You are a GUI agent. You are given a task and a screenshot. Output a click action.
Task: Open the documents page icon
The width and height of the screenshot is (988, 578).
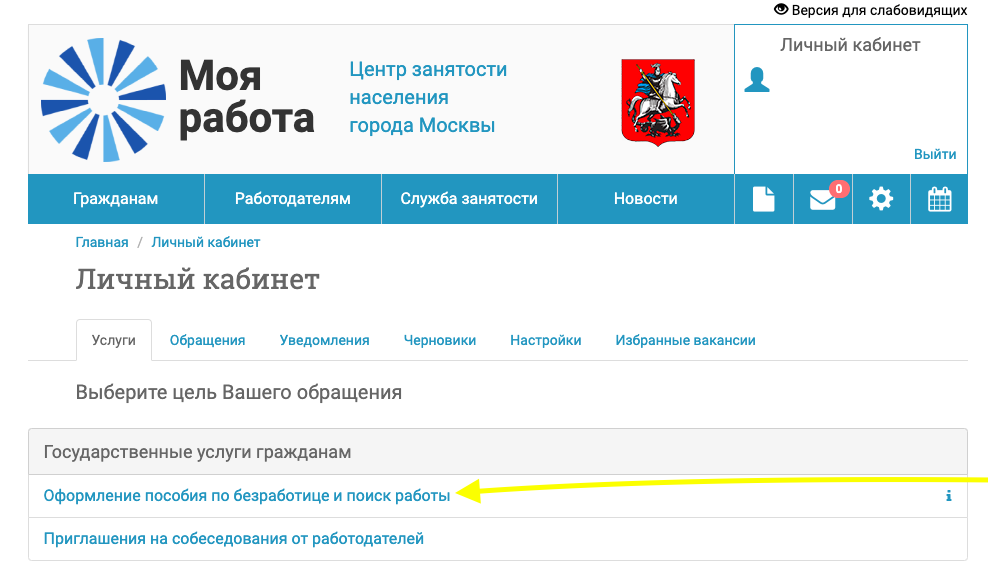764,199
